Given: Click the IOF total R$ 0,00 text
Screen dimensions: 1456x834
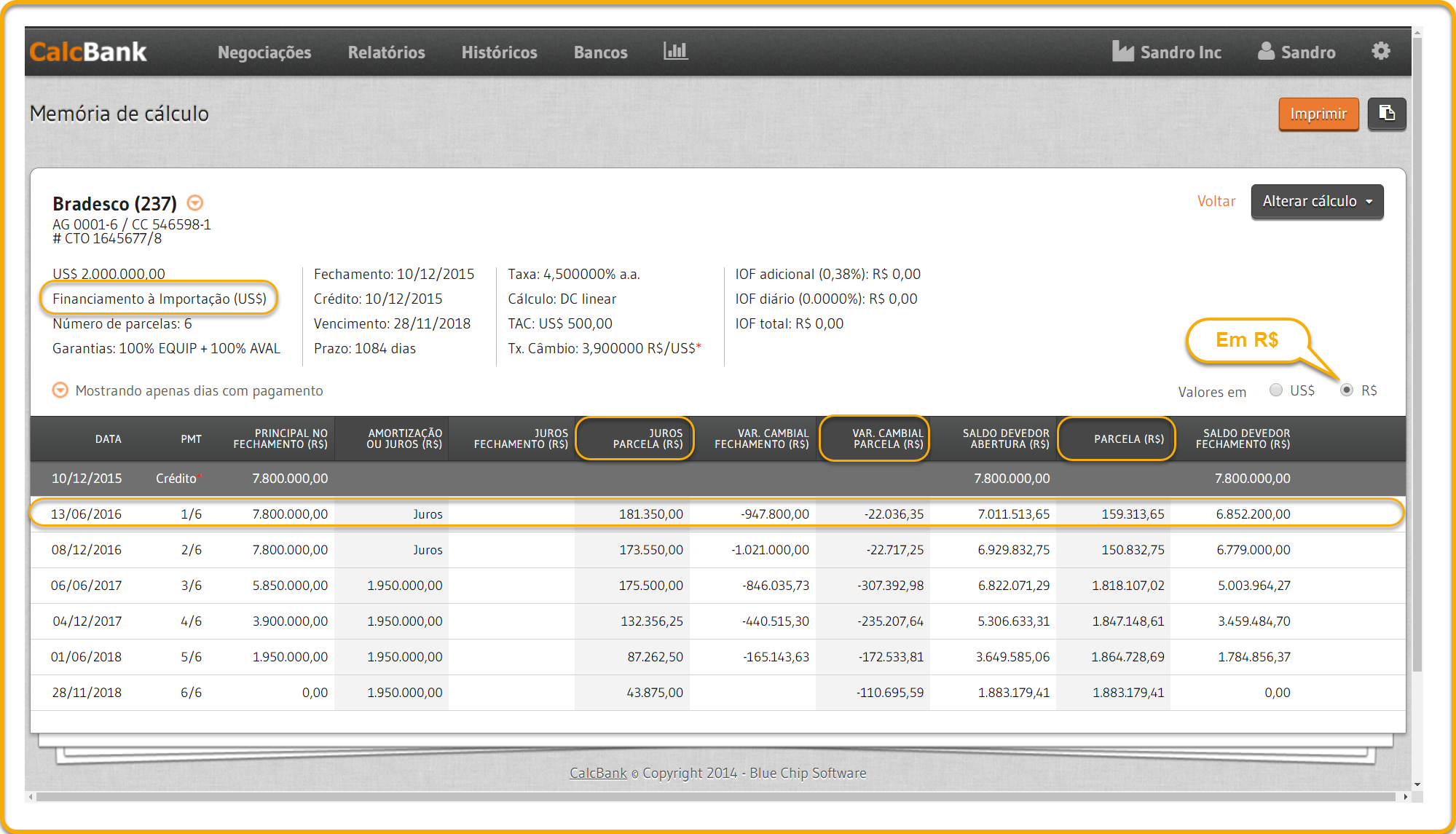Looking at the screenshot, I should (x=789, y=323).
